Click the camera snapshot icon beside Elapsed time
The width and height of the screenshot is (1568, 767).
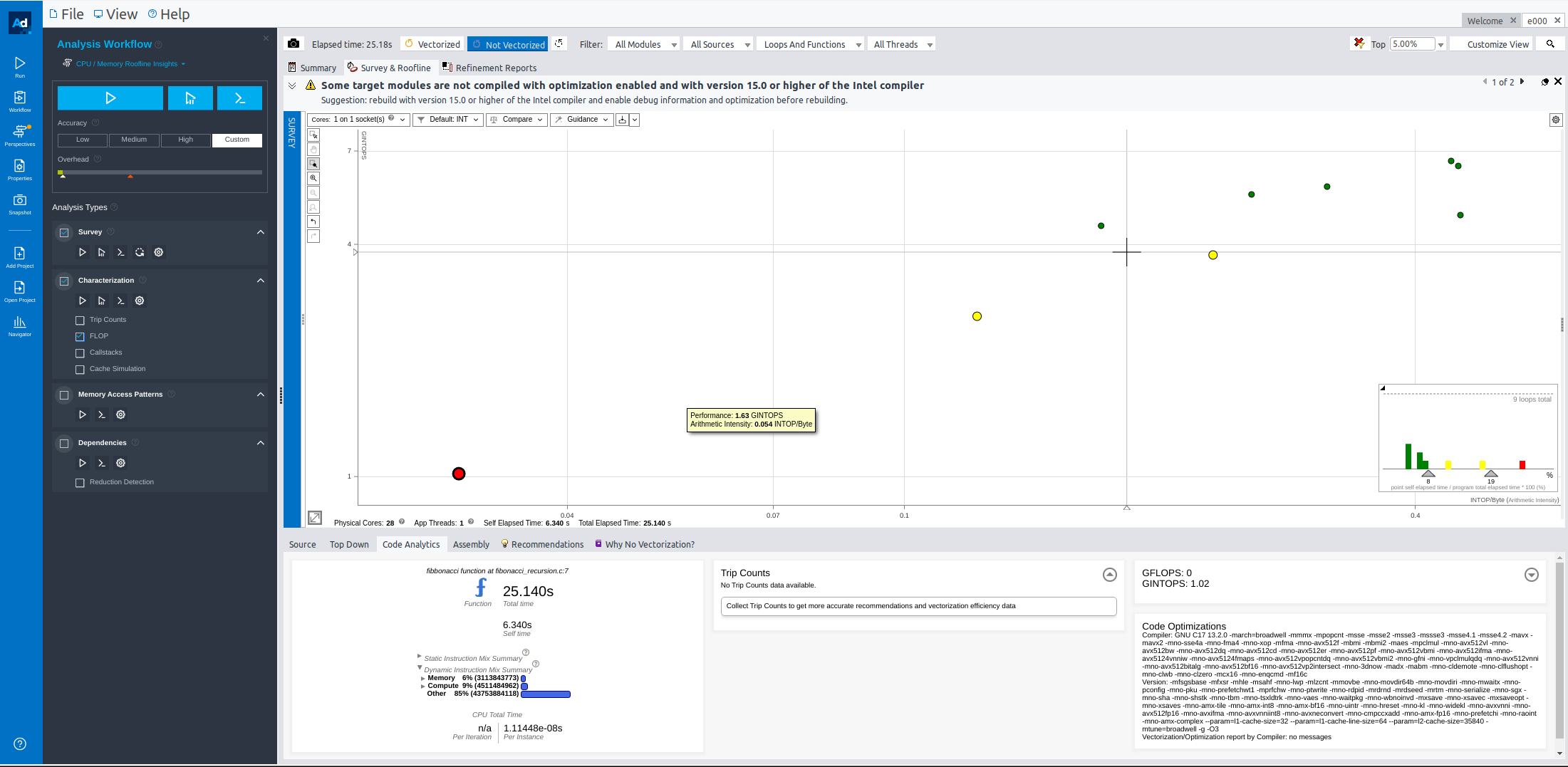coord(293,44)
